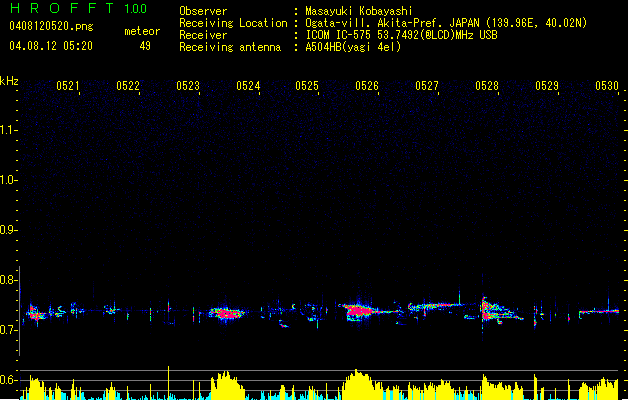Click the strong meteor echo below the 0526 marker
This screenshot has height=400, width=629.
click(360, 311)
